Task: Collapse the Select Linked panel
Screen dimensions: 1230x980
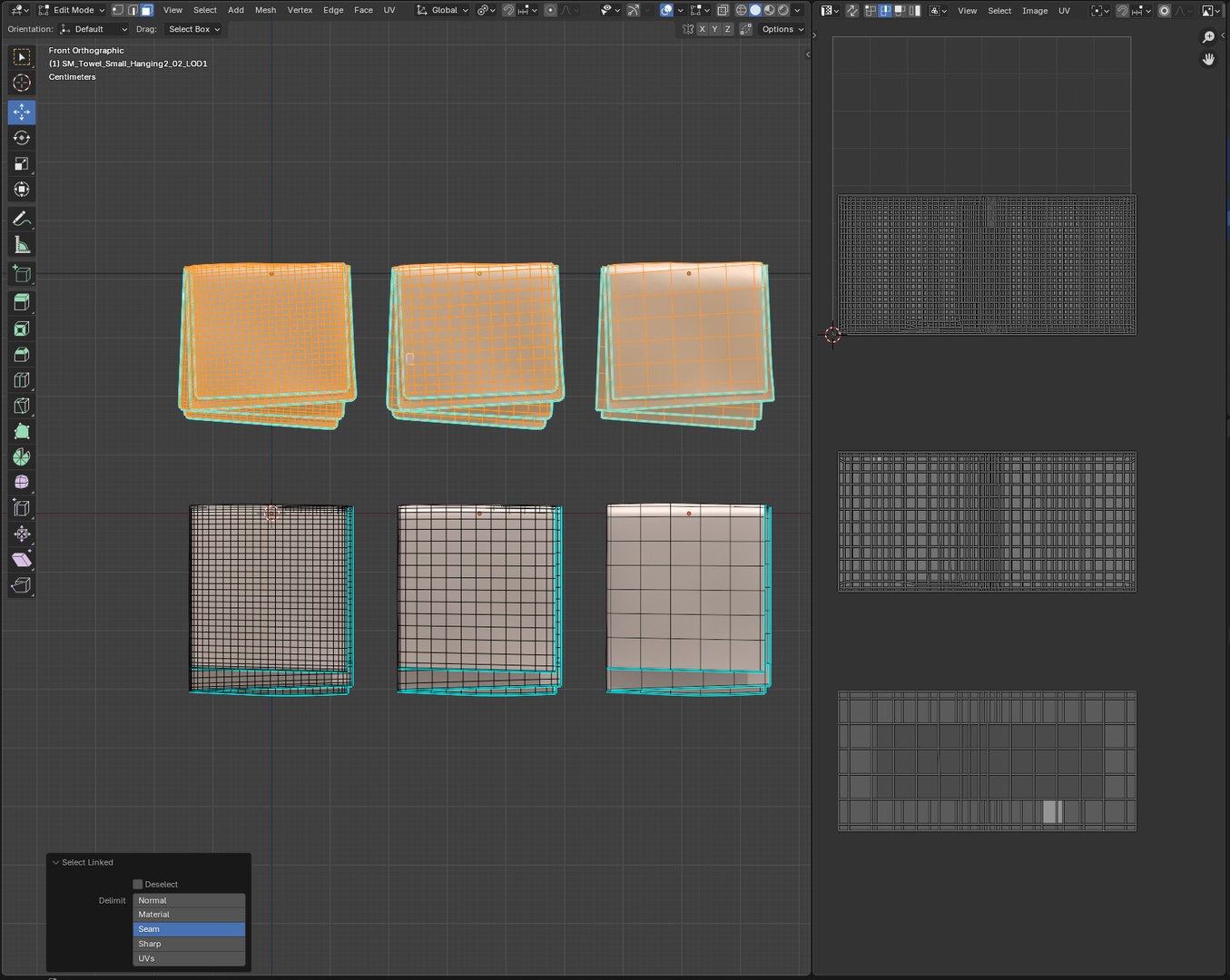Action: pos(55,862)
